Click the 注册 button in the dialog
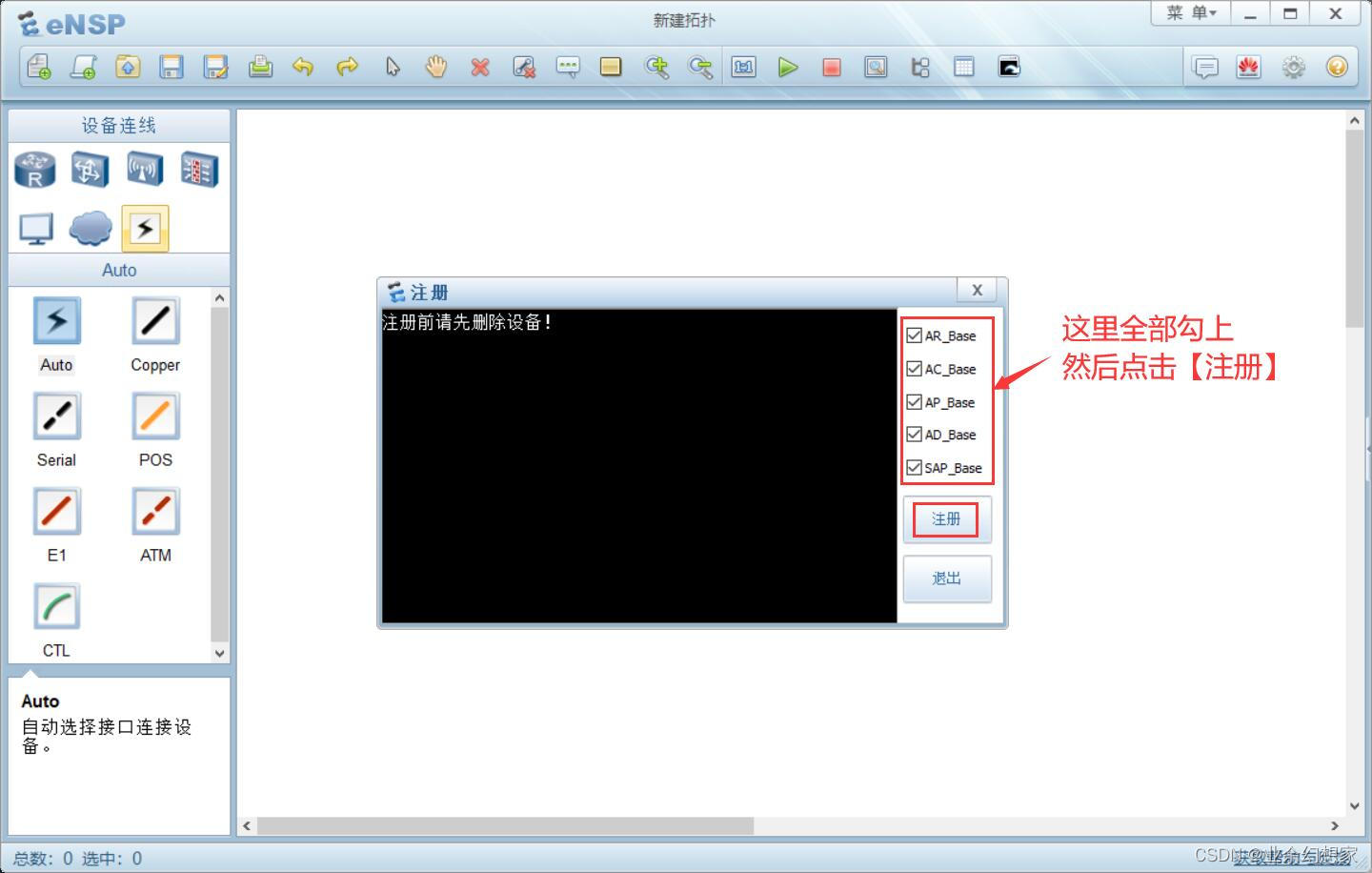This screenshot has height=873, width=1372. pyautogui.click(x=947, y=519)
